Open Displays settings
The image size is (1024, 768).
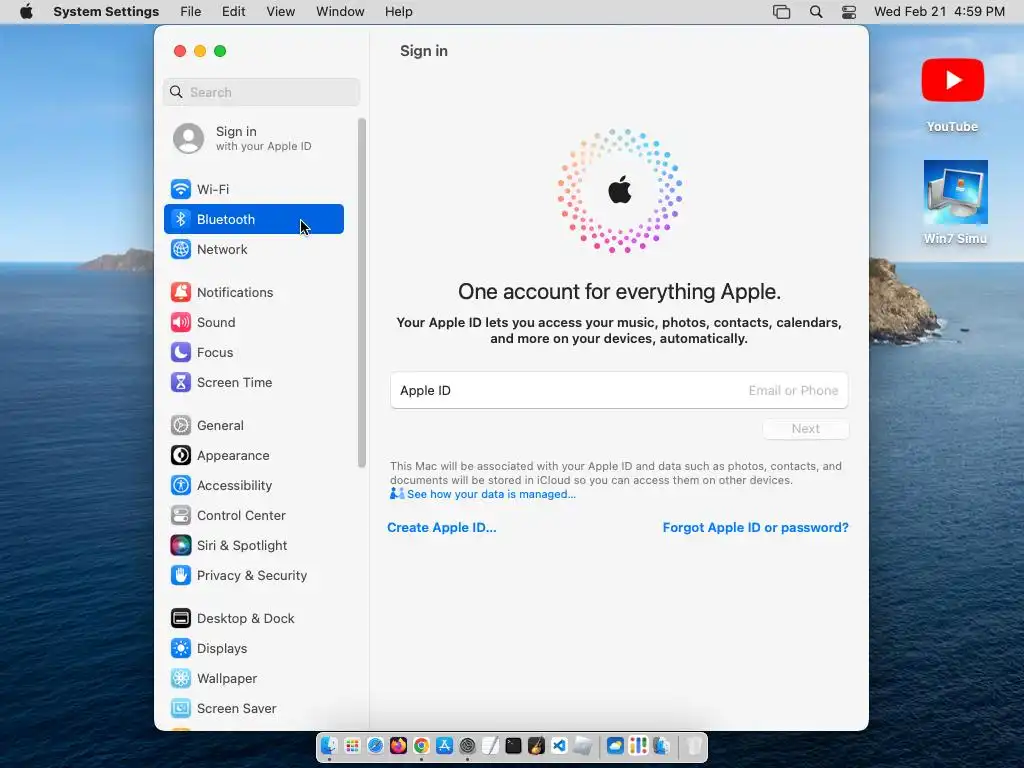[x=253, y=649]
